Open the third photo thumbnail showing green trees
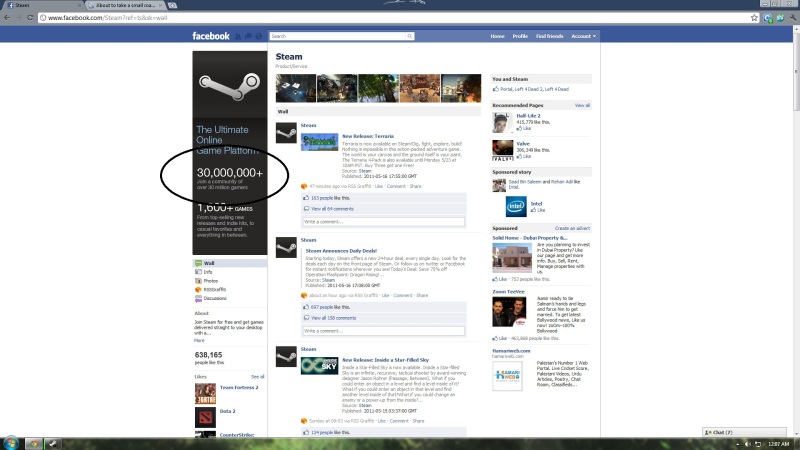Image resolution: width=800 pixels, height=450 pixels. [378, 88]
